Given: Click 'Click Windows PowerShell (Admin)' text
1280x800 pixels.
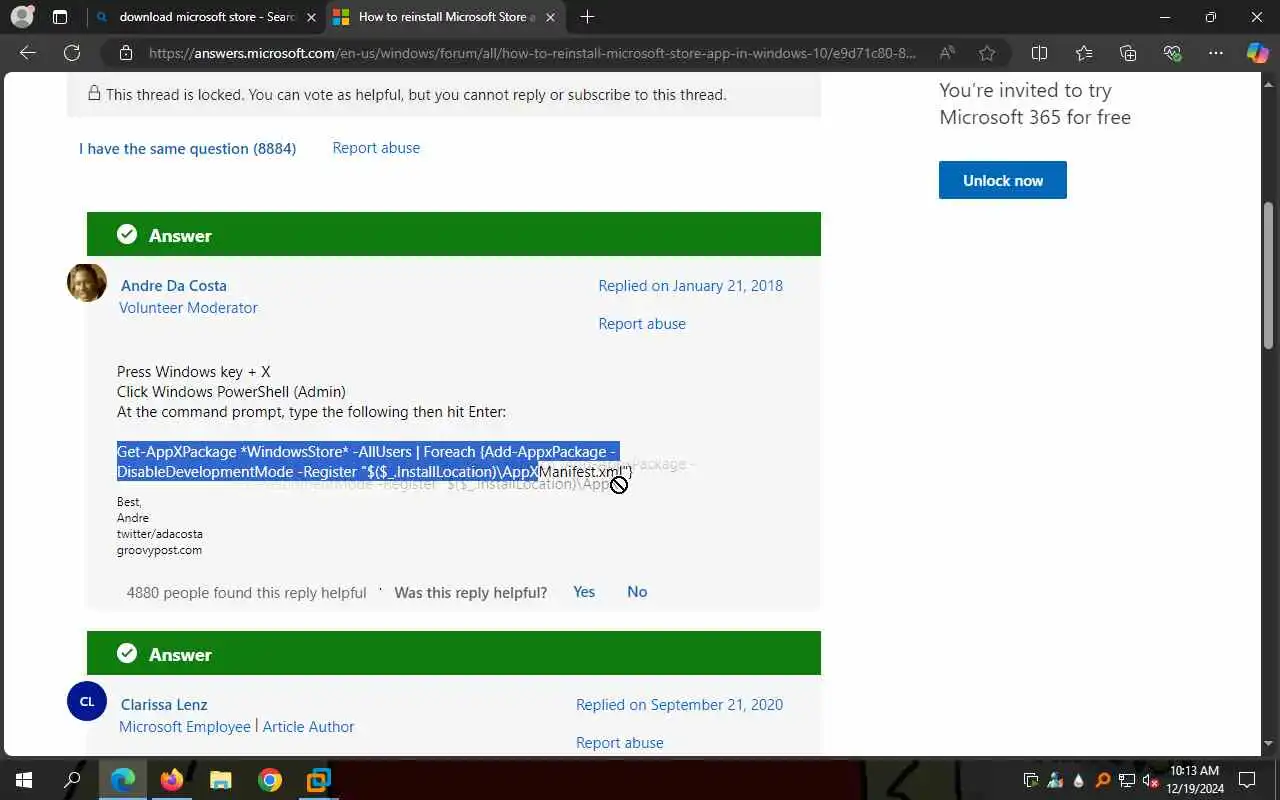Looking at the screenshot, I should [x=231, y=391].
